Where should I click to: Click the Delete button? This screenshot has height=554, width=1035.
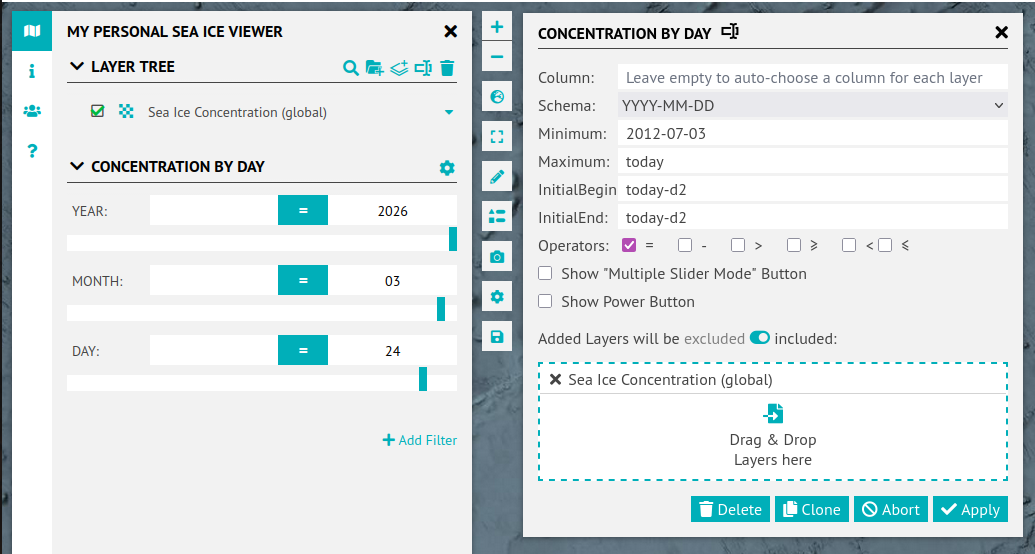[730, 509]
